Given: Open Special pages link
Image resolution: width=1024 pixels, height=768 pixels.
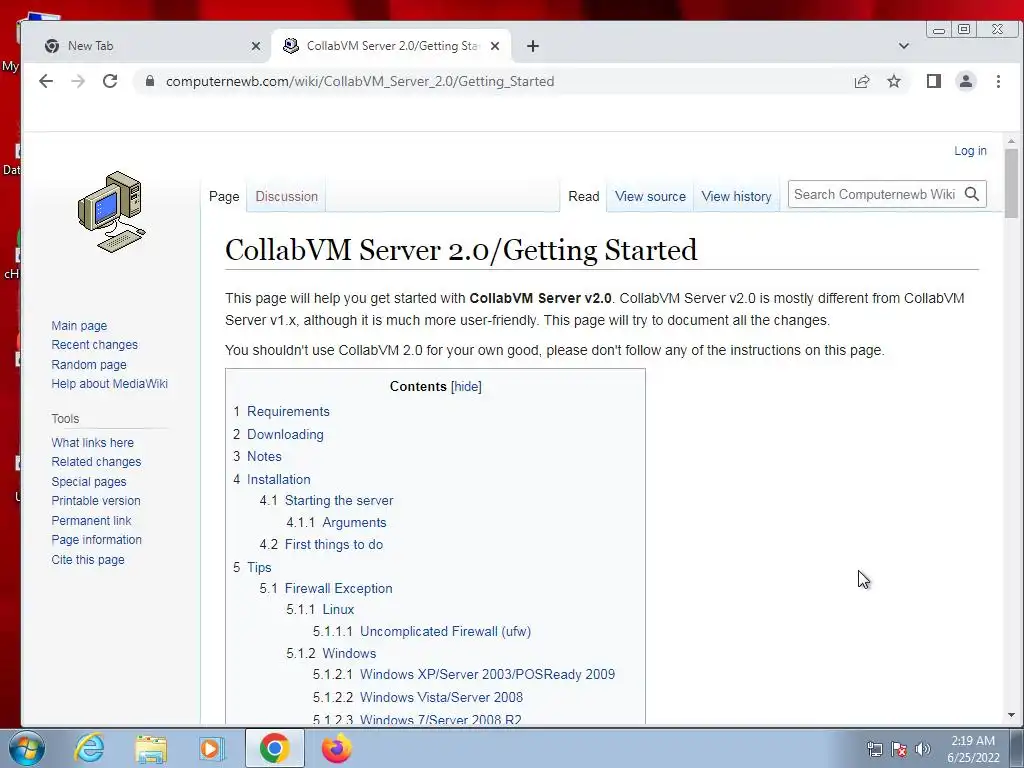Looking at the screenshot, I should pyautogui.click(x=89, y=481).
